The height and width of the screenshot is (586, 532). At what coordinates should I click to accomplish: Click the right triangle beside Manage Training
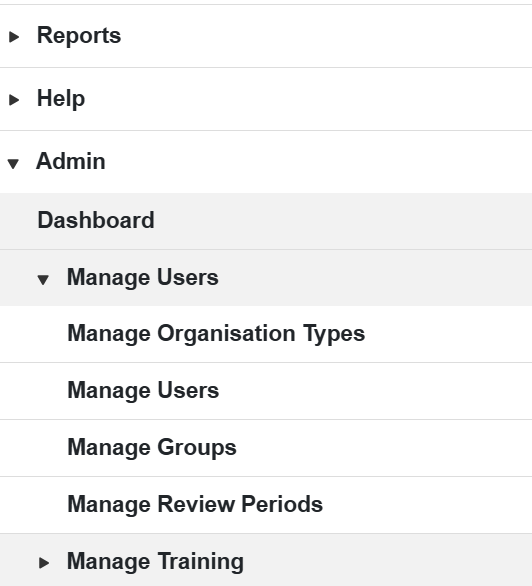pyautogui.click(x=44, y=562)
